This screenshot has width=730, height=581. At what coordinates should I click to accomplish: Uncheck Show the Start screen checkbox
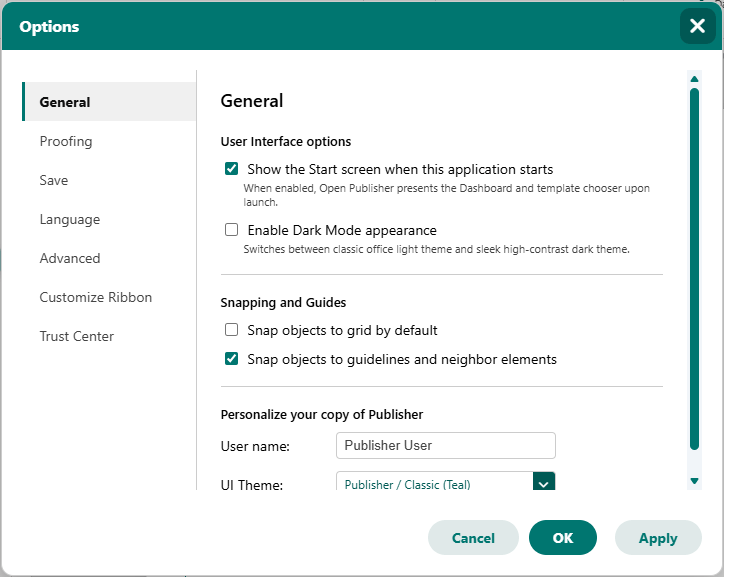coord(233,170)
